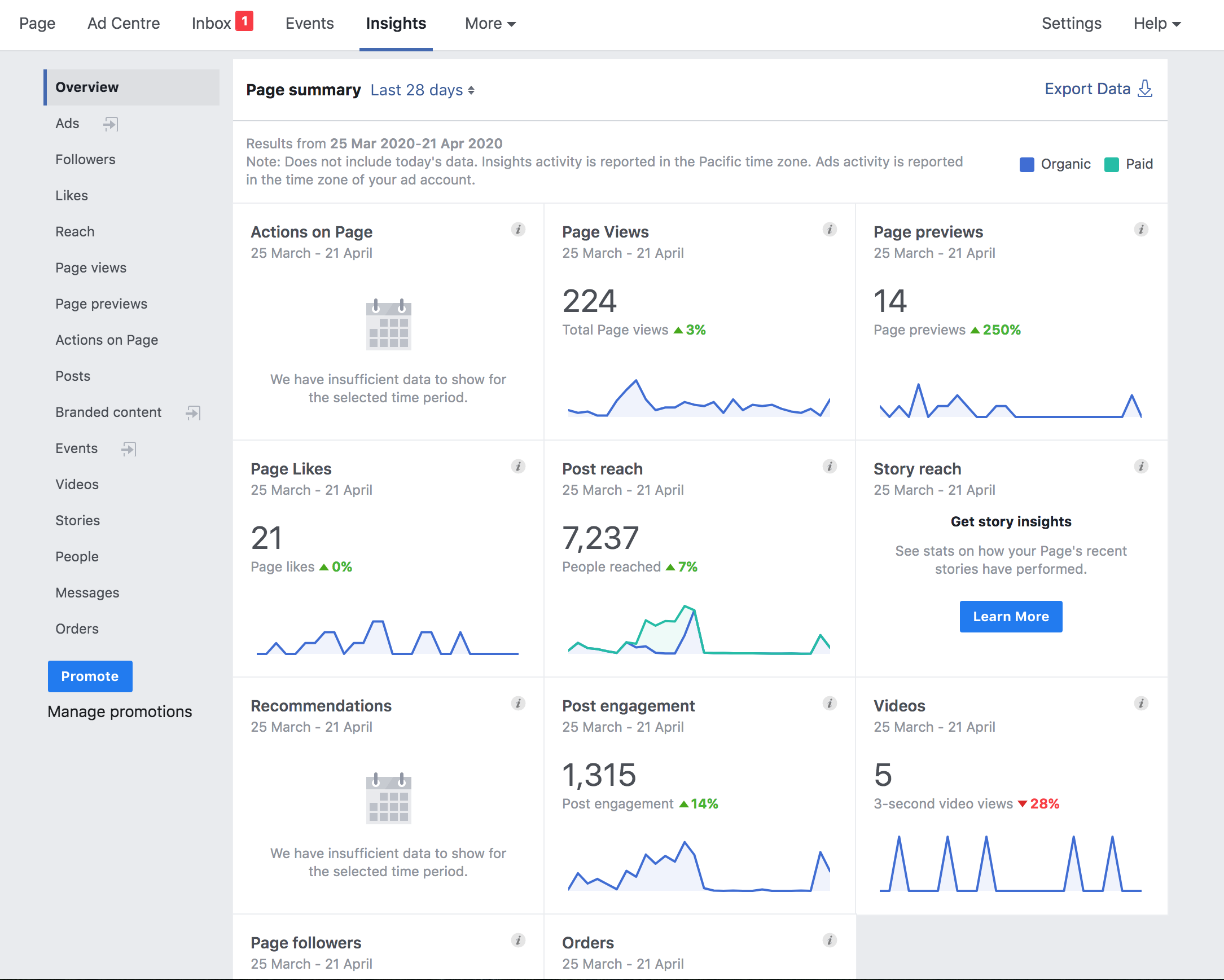Viewport: 1224px width, 980px height.
Task: Click the 1,315 post engagement value
Action: point(599,775)
